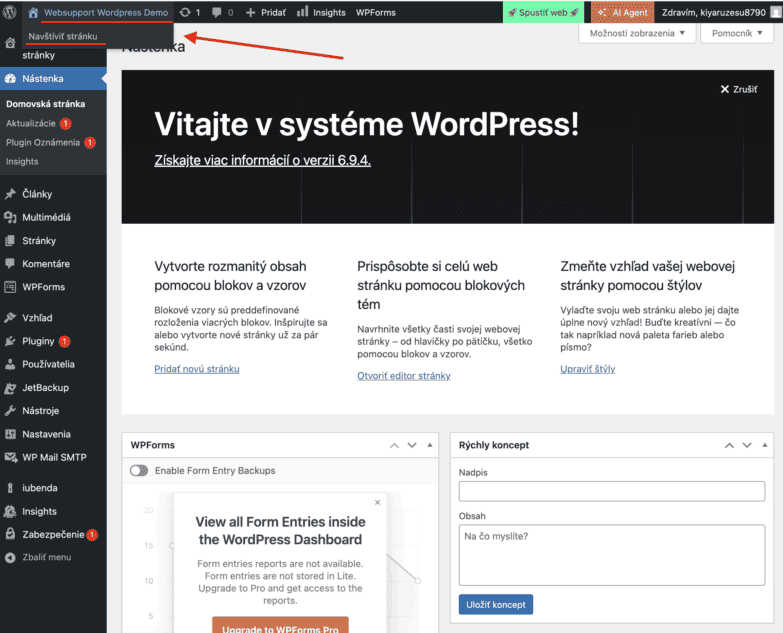Open the updates icon in admin bar
Image resolution: width=783 pixels, height=633 pixels.
coord(186,12)
